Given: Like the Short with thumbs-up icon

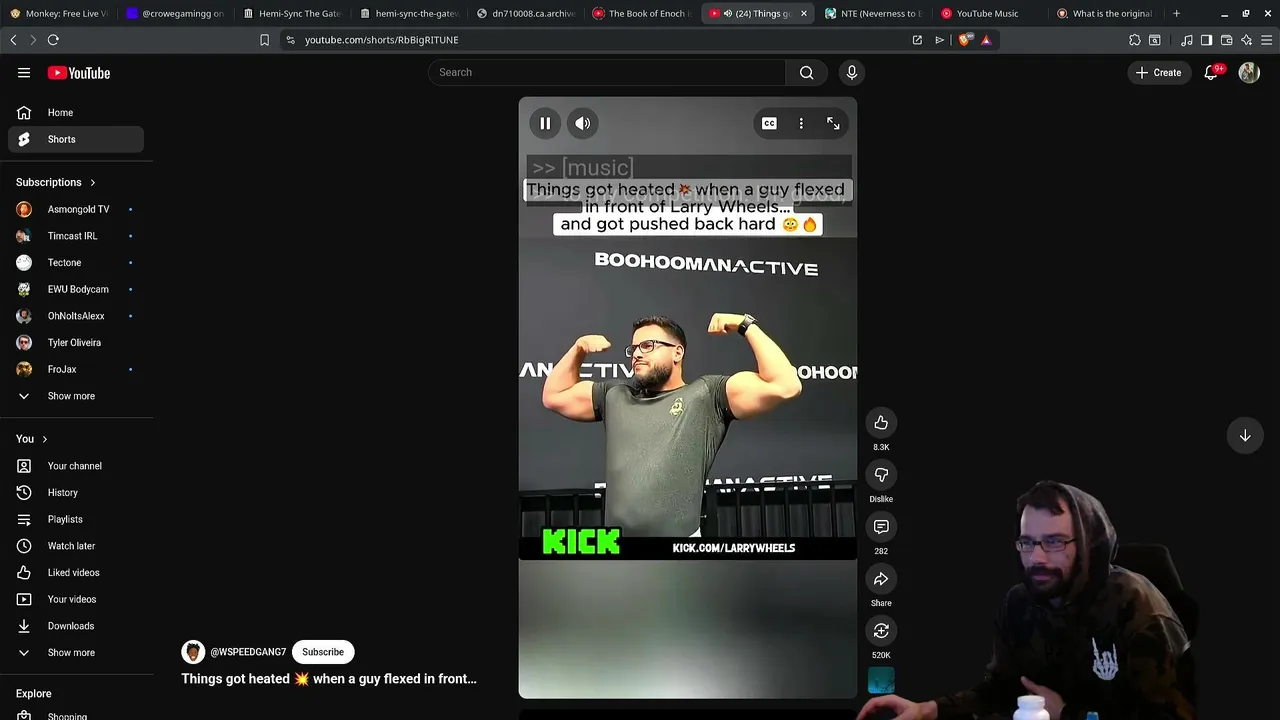Looking at the screenshot, I should click(881, 423).
